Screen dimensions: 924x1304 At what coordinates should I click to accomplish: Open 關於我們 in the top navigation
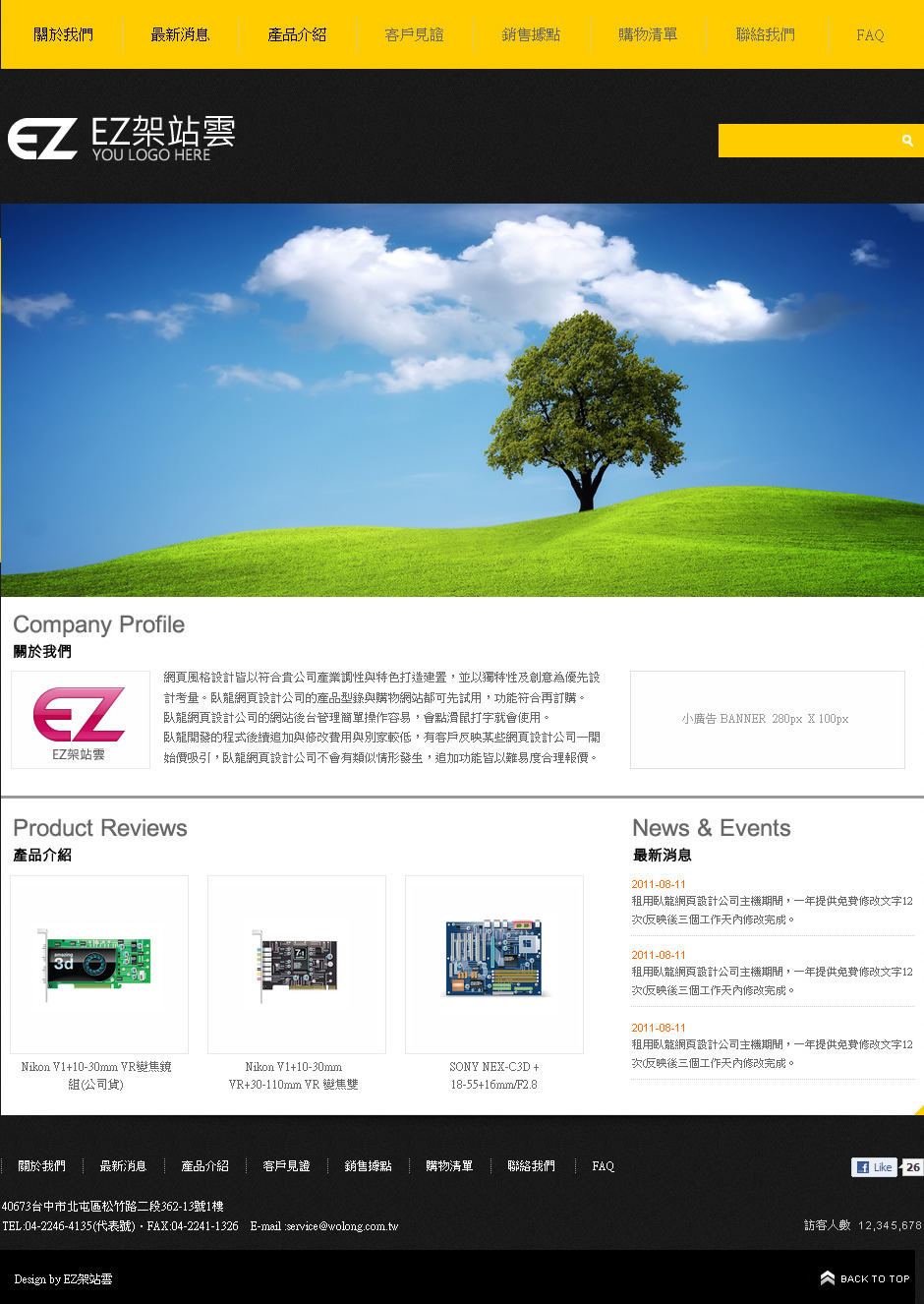click(x=63, y=34)
